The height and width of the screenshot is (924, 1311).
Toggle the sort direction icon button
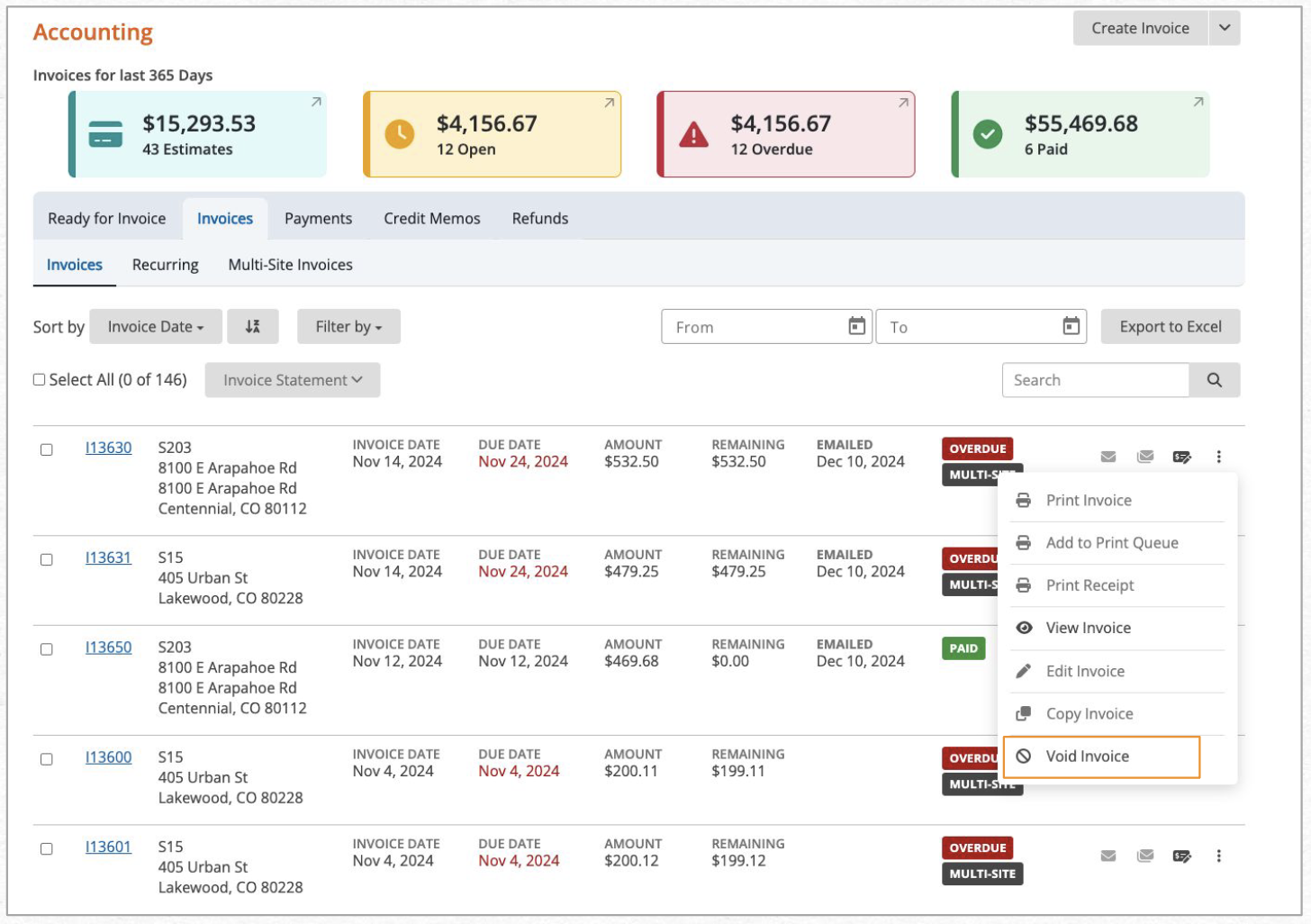coord(253,326)
